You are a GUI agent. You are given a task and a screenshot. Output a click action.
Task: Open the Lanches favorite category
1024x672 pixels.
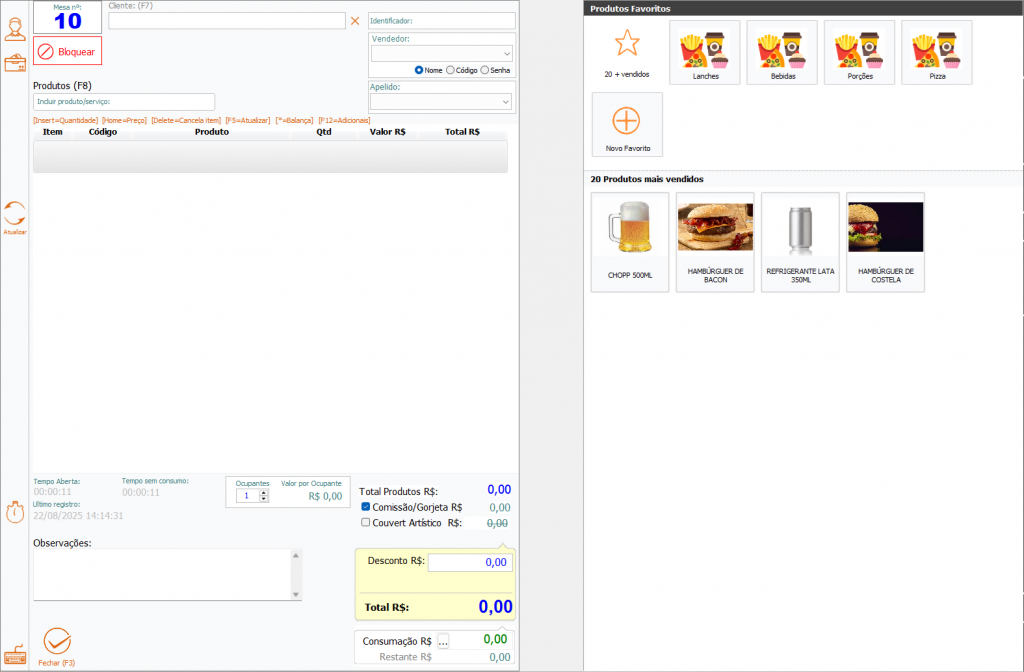point(705,52)
